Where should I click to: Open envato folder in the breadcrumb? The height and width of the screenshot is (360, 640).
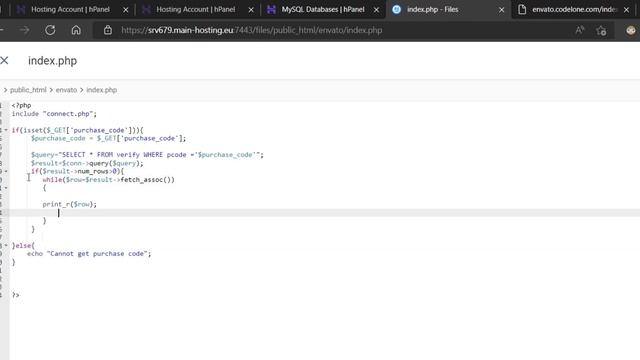[66, 90]
